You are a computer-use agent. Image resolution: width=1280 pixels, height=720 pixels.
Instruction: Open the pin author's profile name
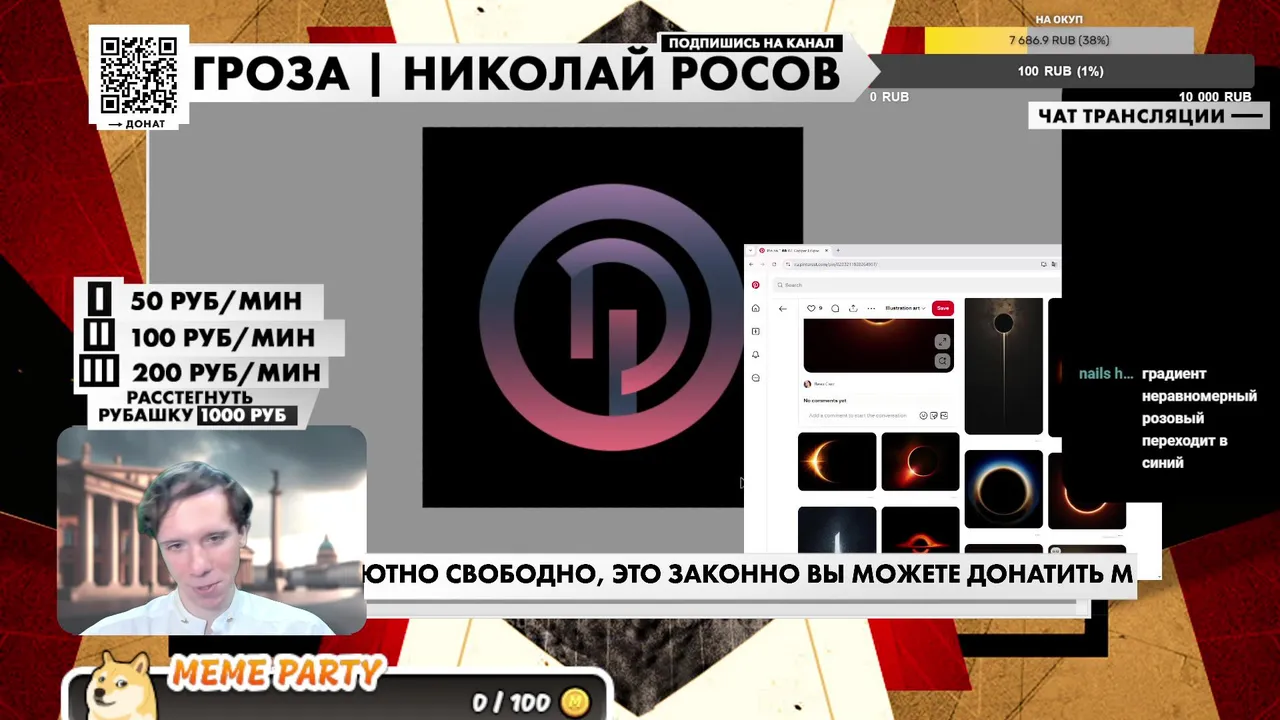[x=824, y=384]
